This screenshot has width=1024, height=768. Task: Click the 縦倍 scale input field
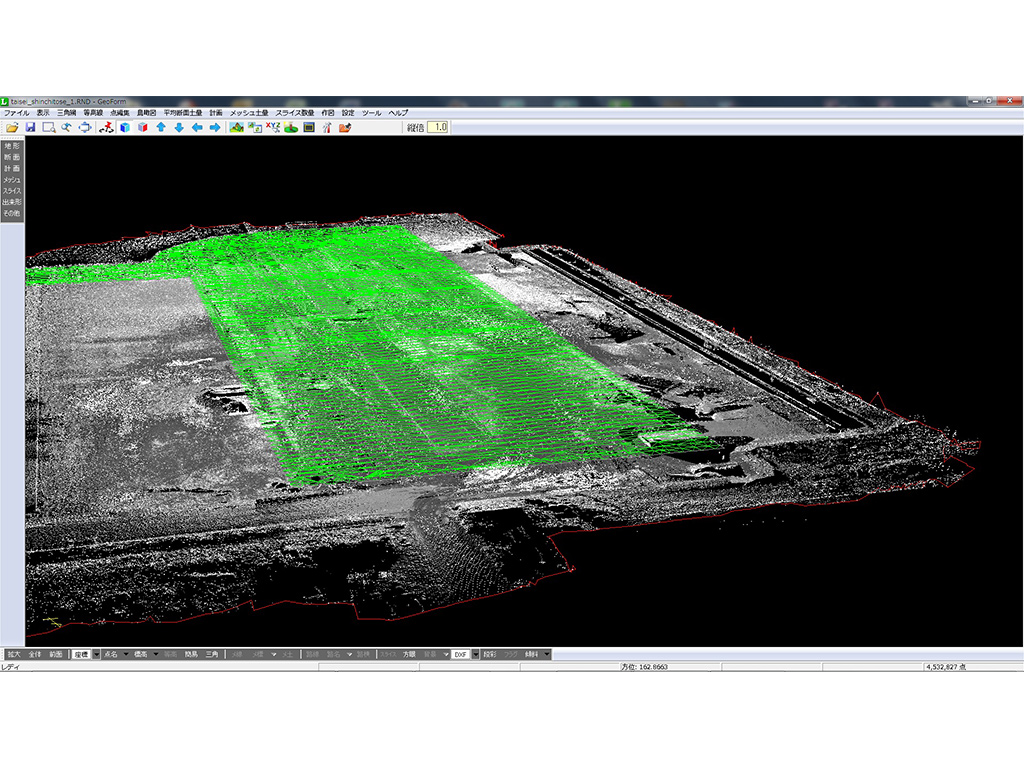click(x=438, y=128)
